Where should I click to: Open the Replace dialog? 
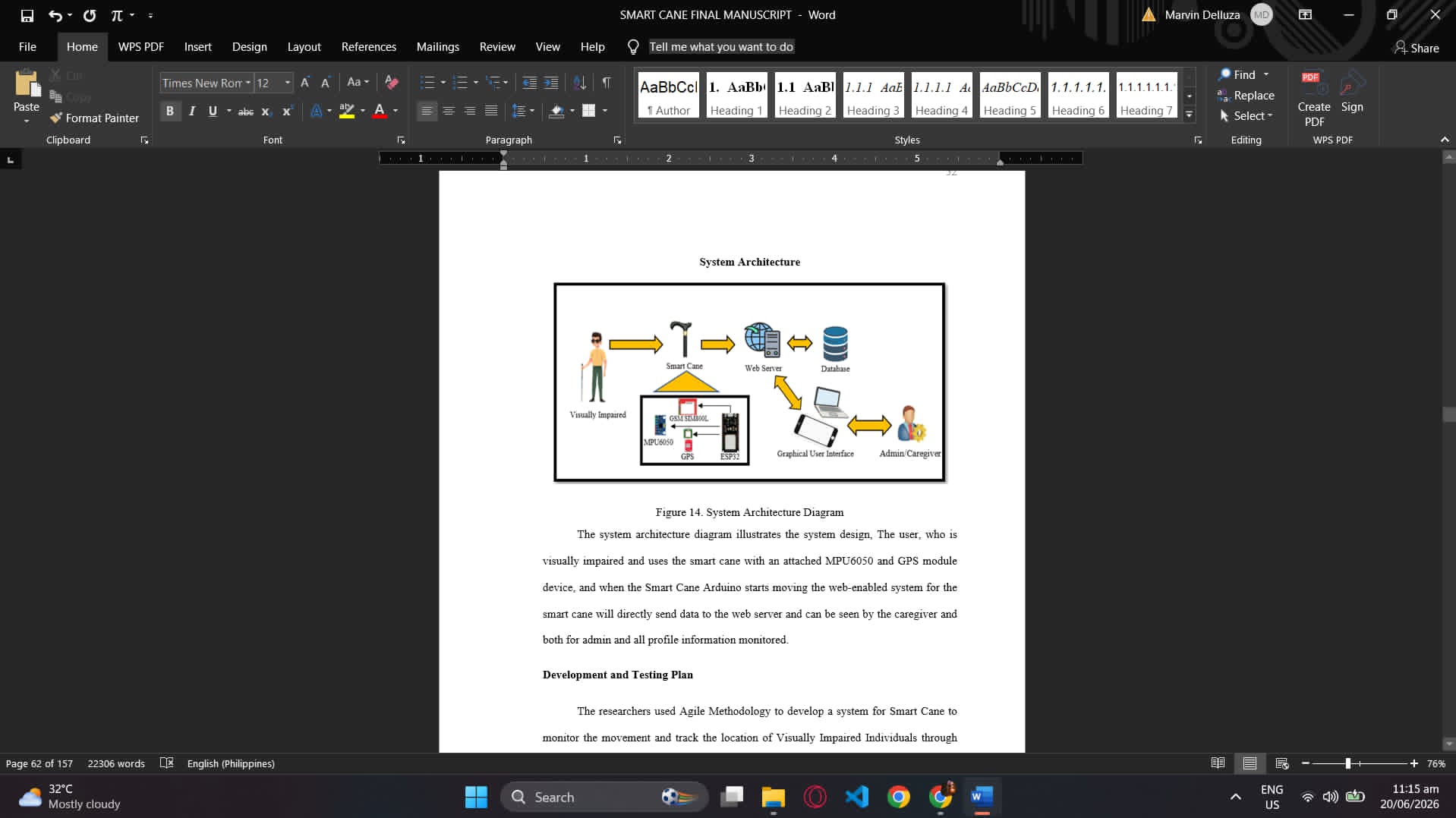click(x=1246, y=96)
